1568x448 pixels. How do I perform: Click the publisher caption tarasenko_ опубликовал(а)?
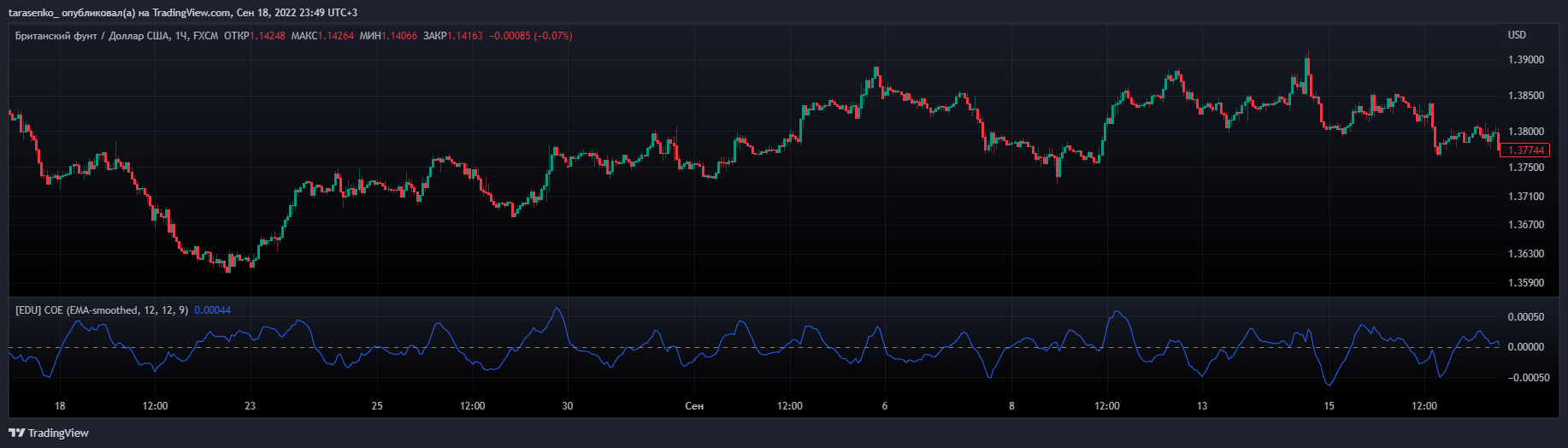click(x=72, y=13)
